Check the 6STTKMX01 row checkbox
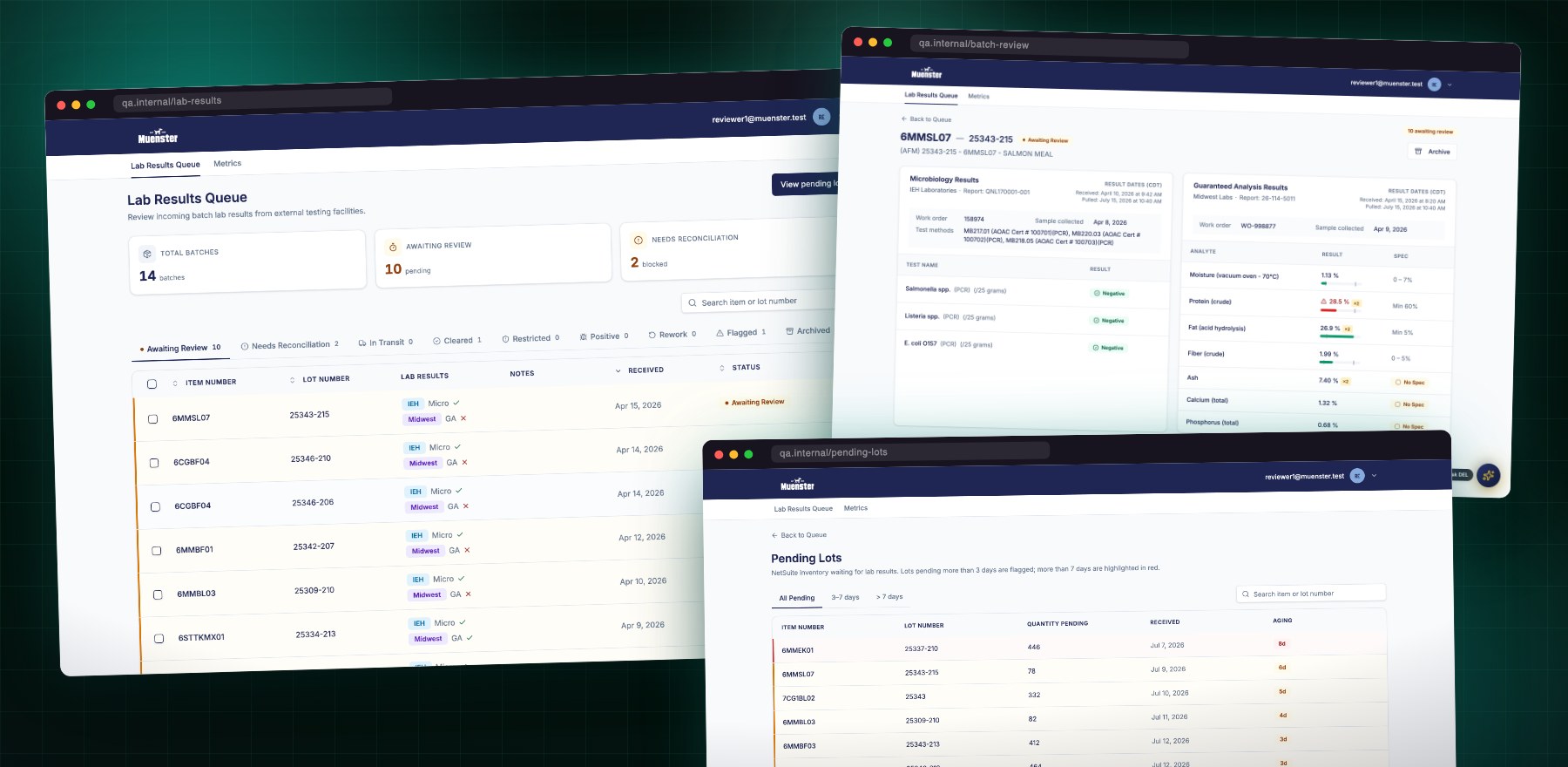The height and width of the screenshot is (767, 1568). (x=159, y=639)
